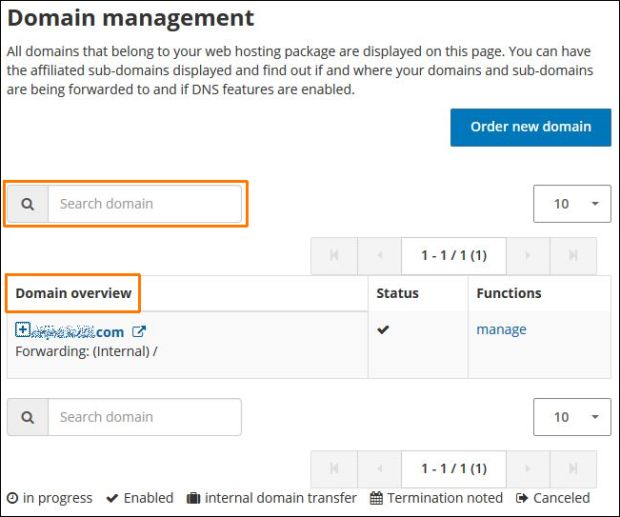
Task: Open the bottom results-per-page dropdown
Action: tap(572, 417)
